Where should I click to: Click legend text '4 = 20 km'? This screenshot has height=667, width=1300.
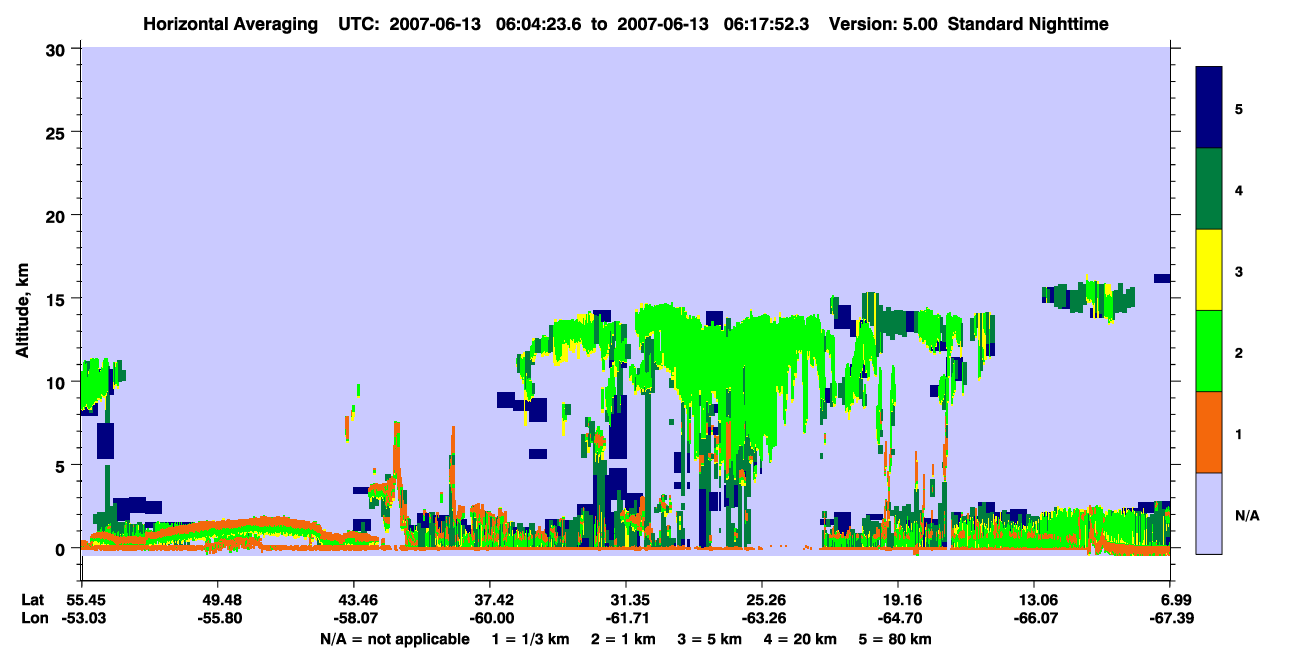(803, 639)
